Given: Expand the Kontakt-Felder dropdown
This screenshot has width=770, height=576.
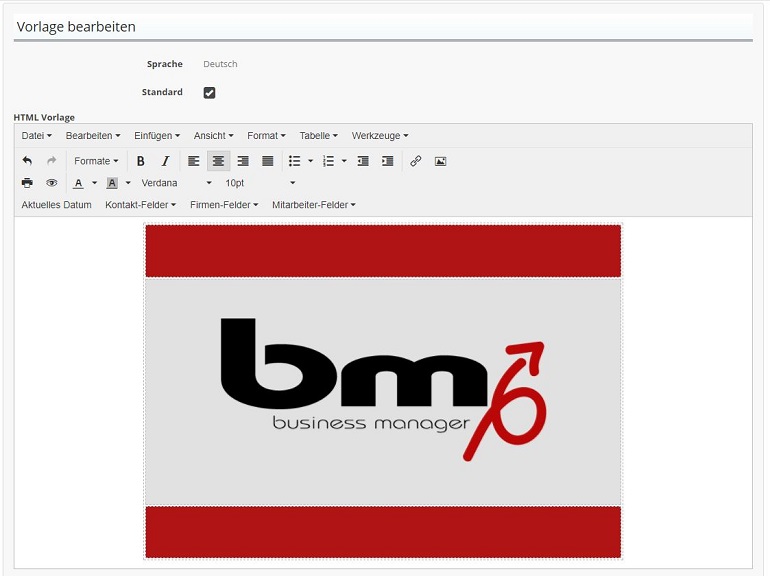Looking at the screenshot, I should [140, 205].
